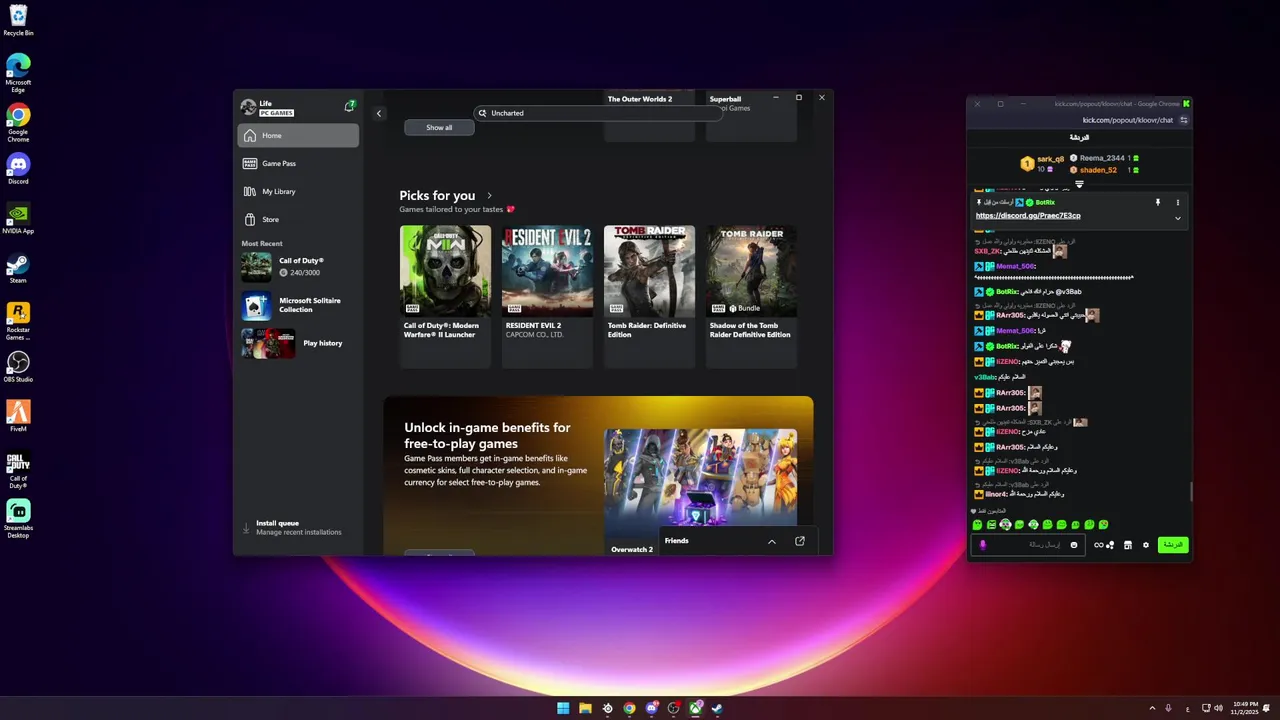This screenshot has height=720, width=1280.
Task: Click the infinity and dots icon
Action: 1104,545
